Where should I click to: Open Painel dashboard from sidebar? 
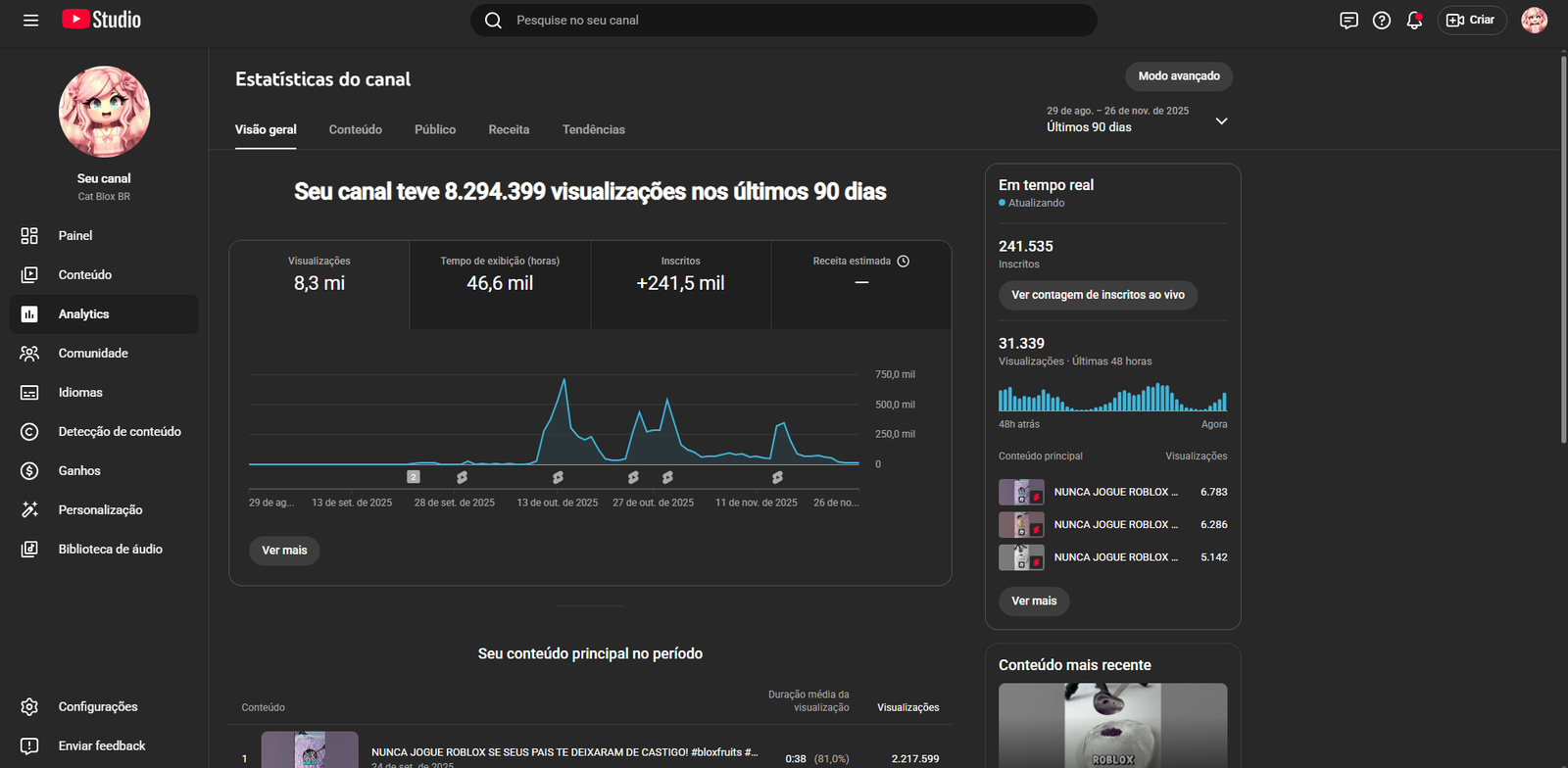[75, 236]
